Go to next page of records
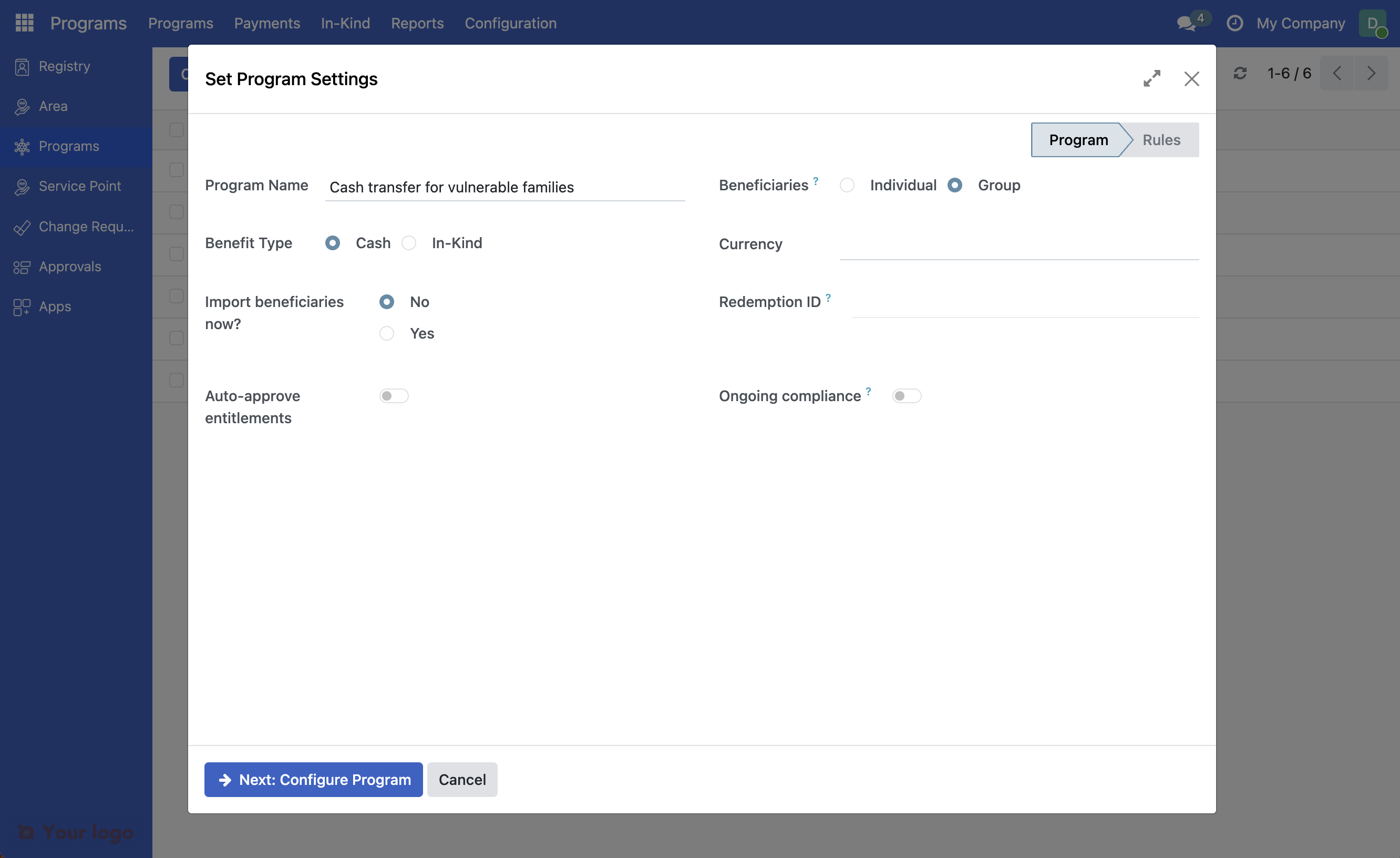 click(1372, 73)
